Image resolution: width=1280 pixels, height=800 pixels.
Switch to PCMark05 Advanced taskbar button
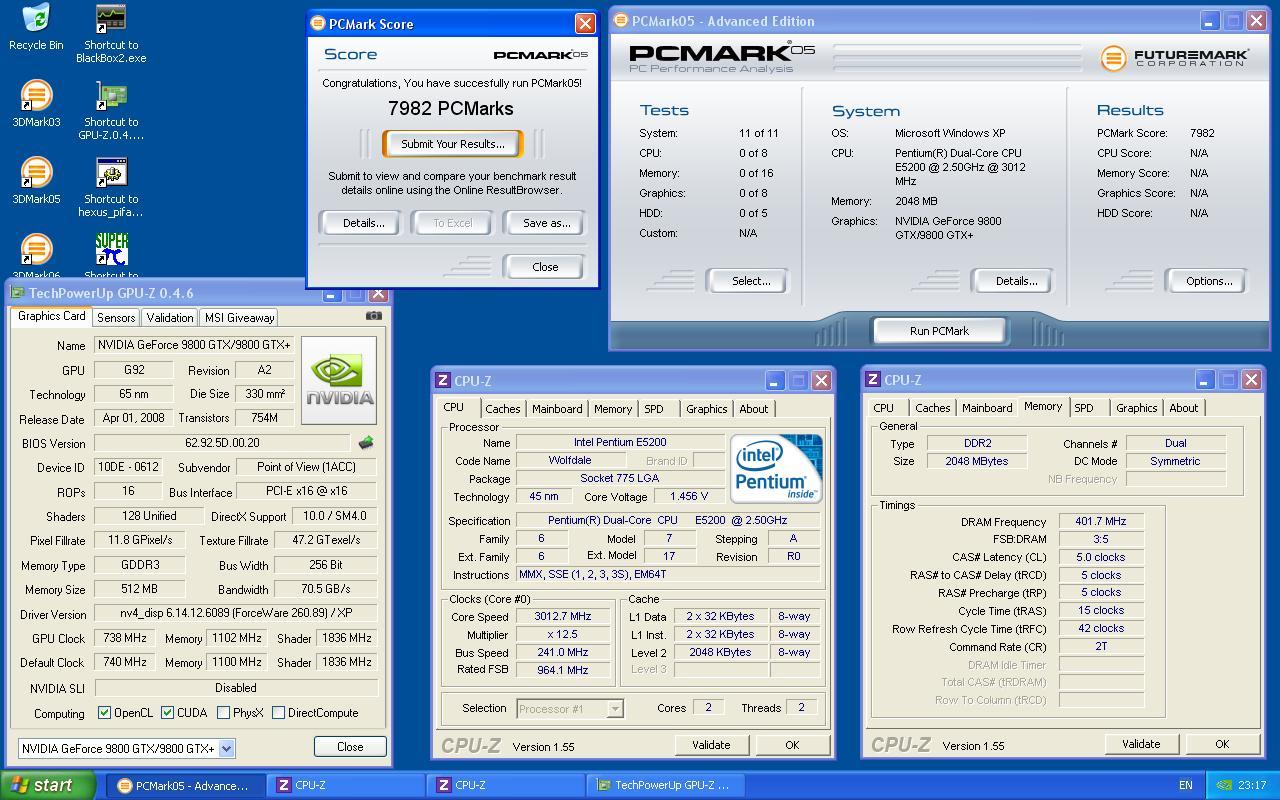click(186, 785)
